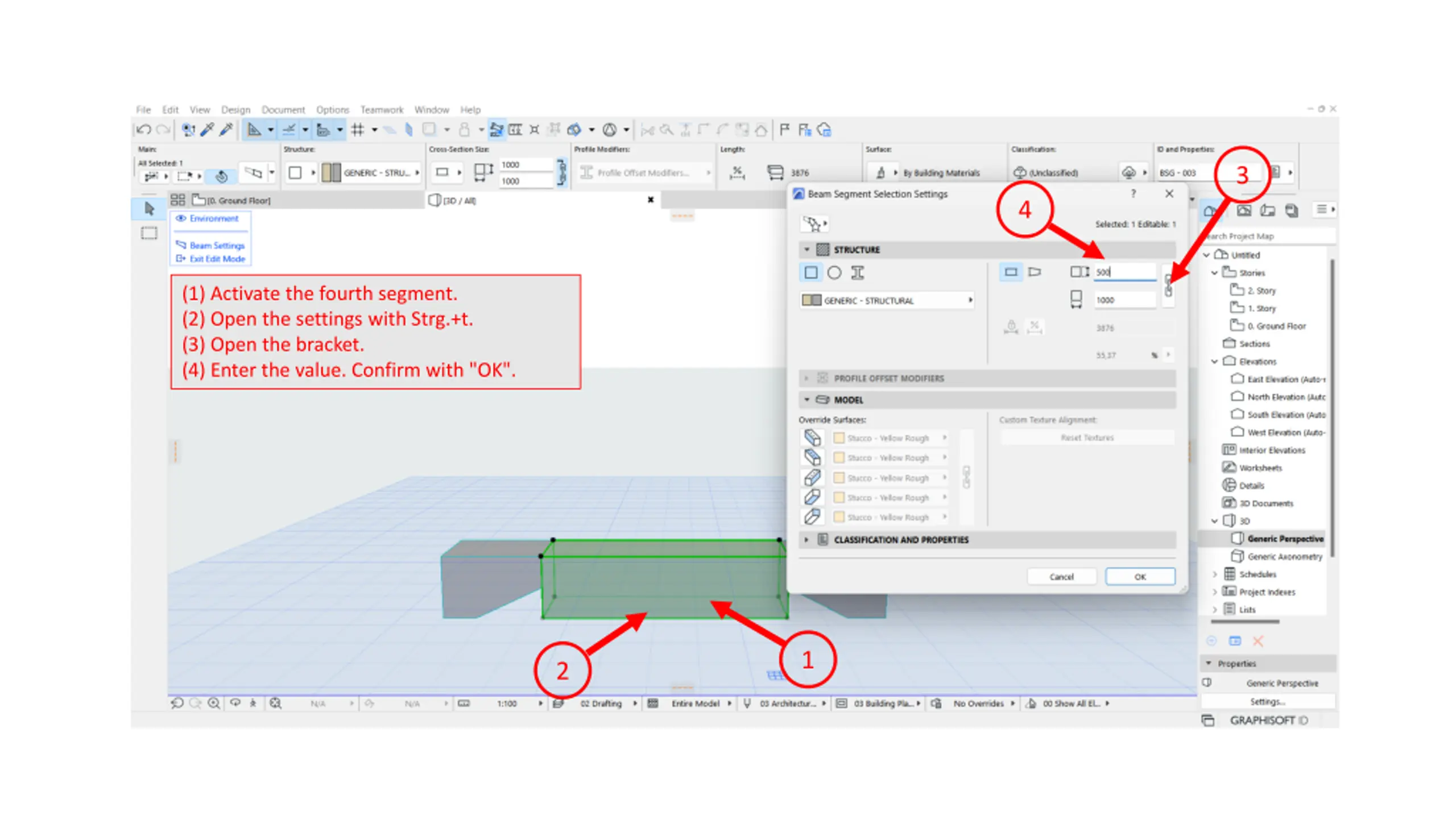Open the Document menu

(x=283, y=110)
